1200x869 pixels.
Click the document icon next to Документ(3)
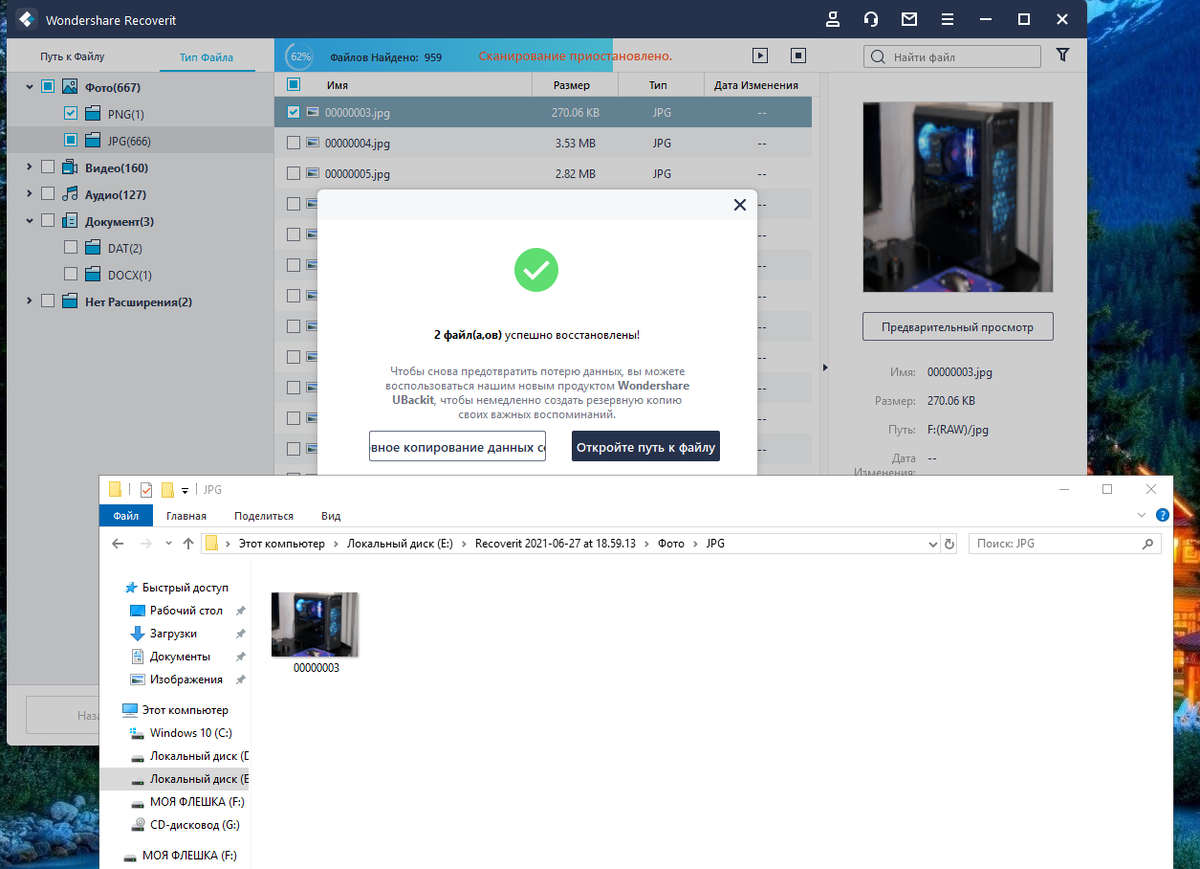70,221
